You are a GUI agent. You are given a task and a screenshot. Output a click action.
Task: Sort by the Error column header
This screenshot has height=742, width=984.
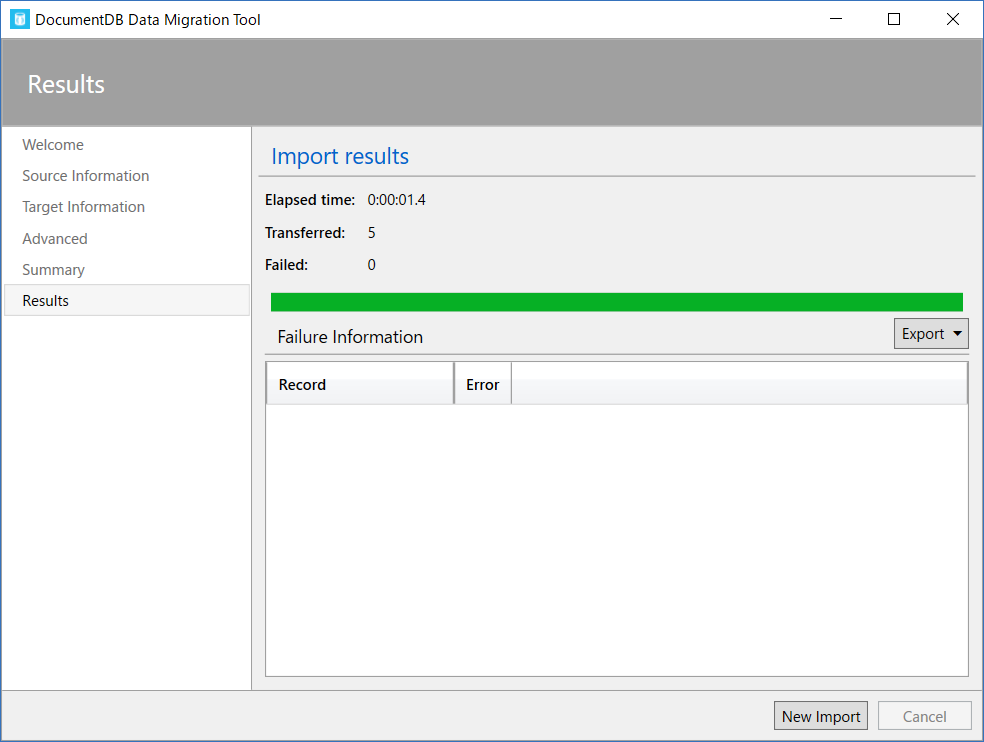click(x=483, y=384)
